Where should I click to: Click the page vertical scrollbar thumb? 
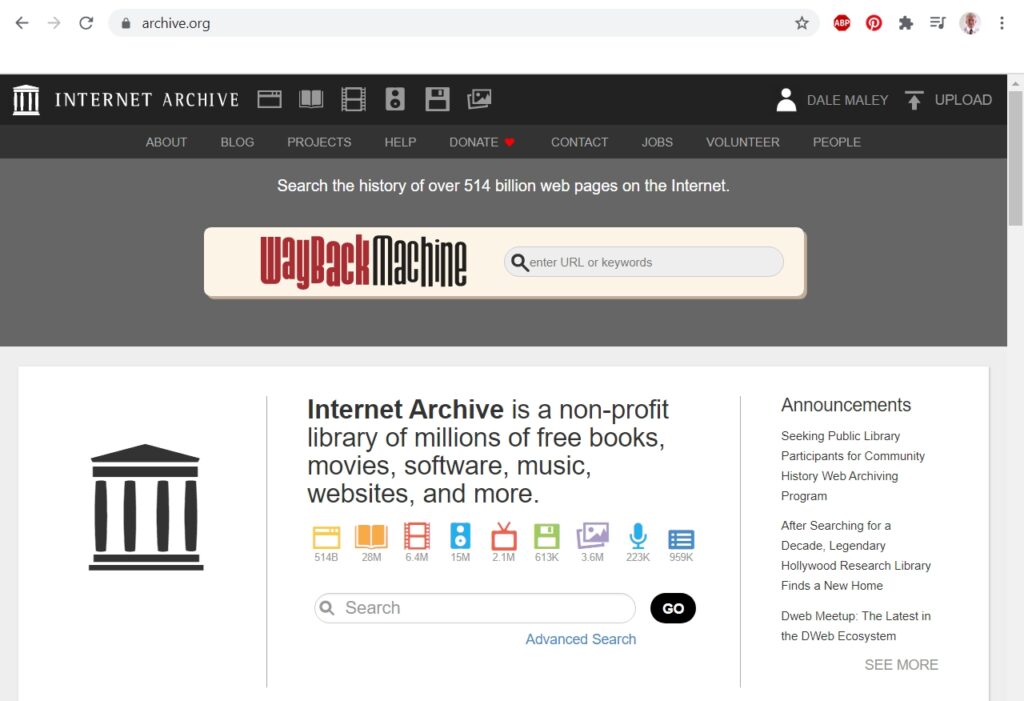coord(1016,158)
